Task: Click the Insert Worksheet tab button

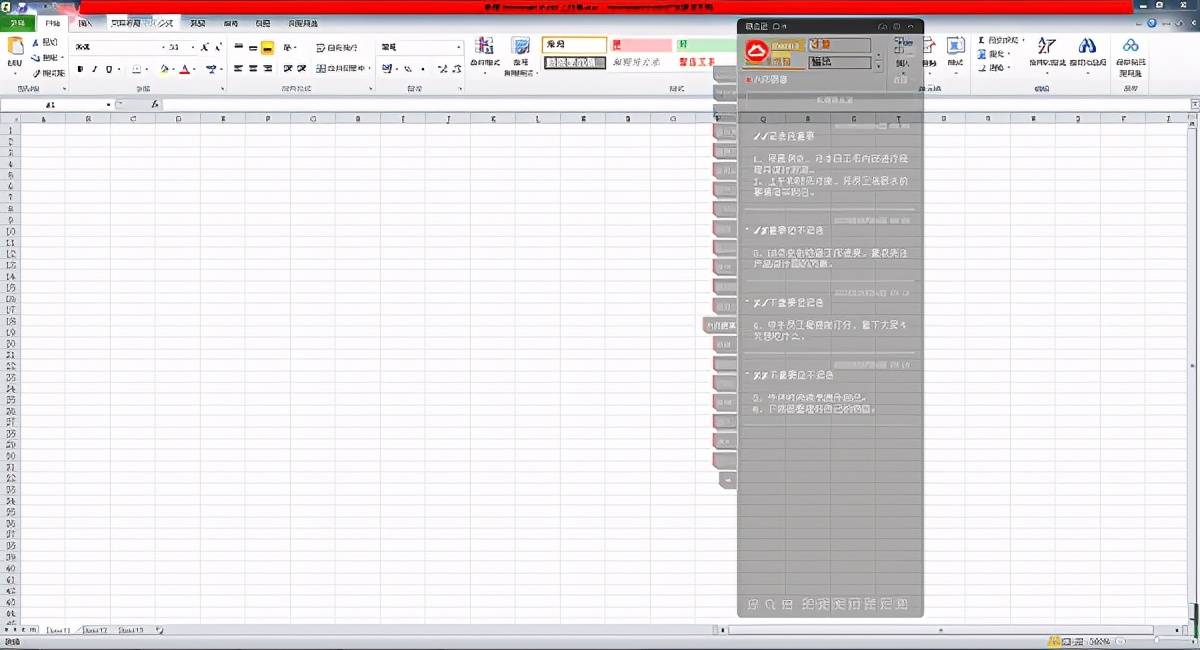Action: tap(159, 630)
